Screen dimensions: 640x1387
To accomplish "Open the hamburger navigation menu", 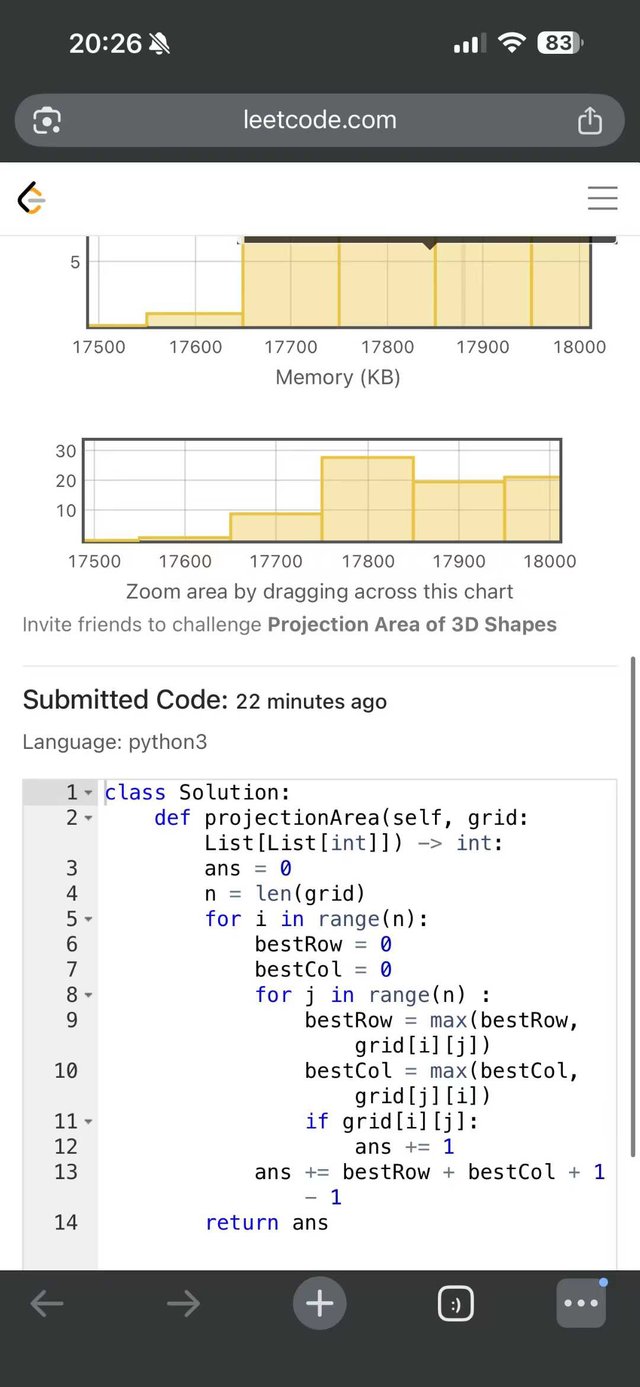I will 602,198.
